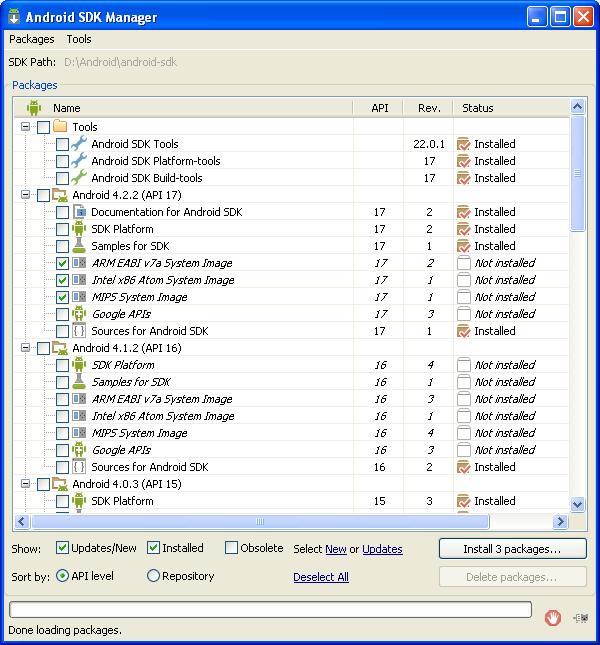Click the Google APIs icon in the API 17 row
The image size is (600, 645).
tap(79, 313)
